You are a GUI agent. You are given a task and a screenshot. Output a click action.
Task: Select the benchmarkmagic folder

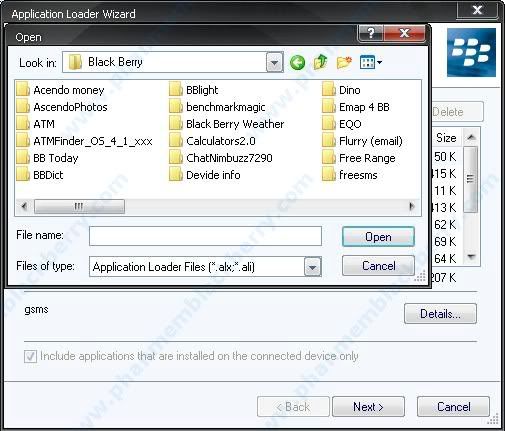pyautogui.click(x=217, y=107)
